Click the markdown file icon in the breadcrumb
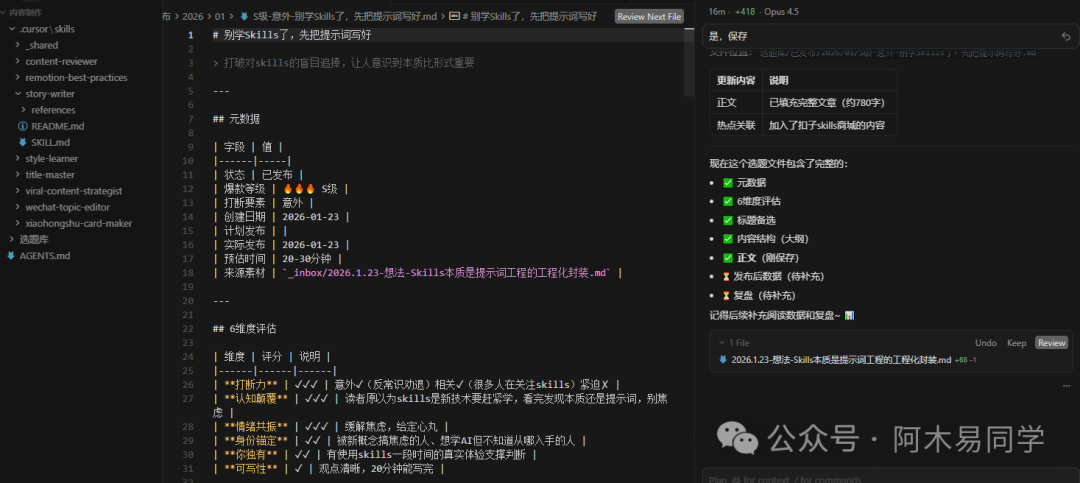Image resolution: width=1080 pixels, height=483 pixels. 244,17
